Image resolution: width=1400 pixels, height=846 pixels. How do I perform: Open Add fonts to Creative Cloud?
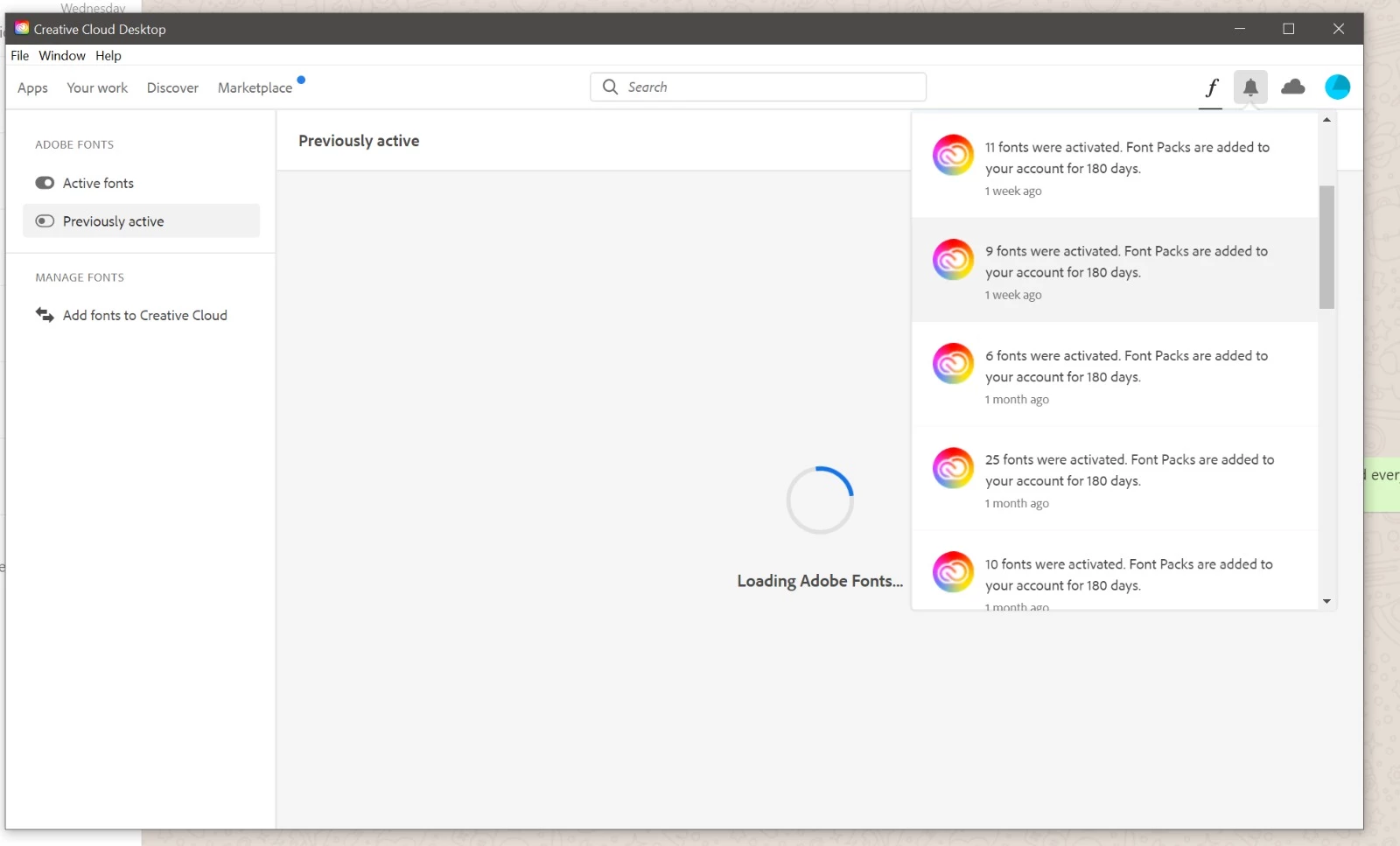coord(141,315)
